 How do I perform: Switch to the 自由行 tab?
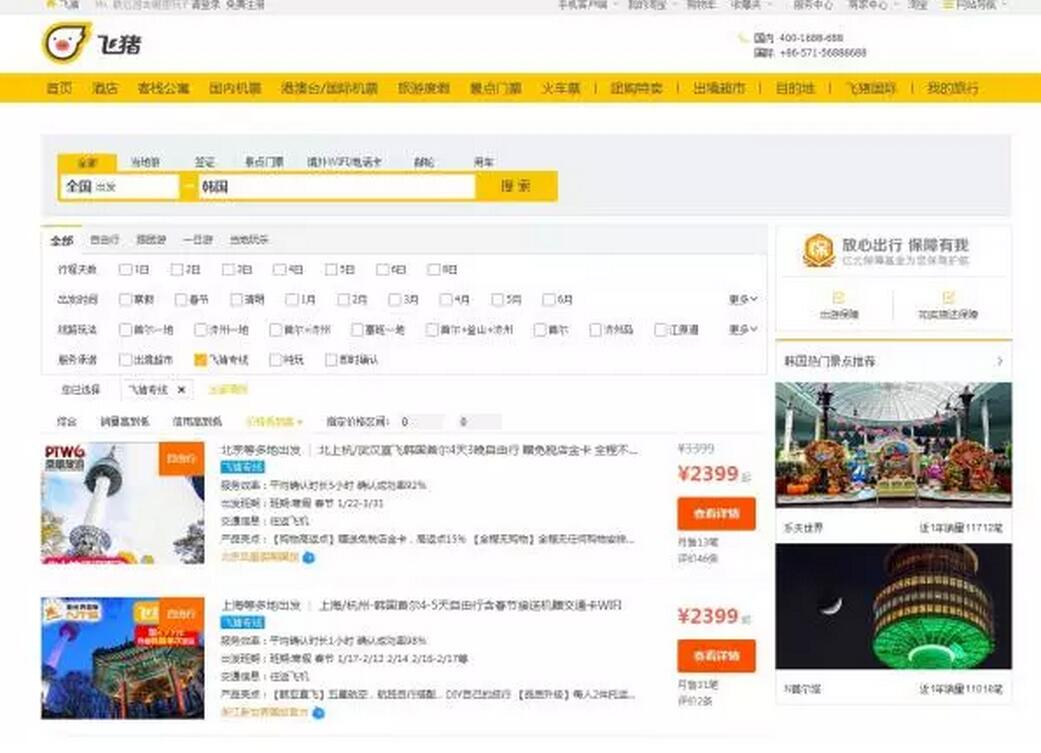pyautogui.click(x=104, y=240)
